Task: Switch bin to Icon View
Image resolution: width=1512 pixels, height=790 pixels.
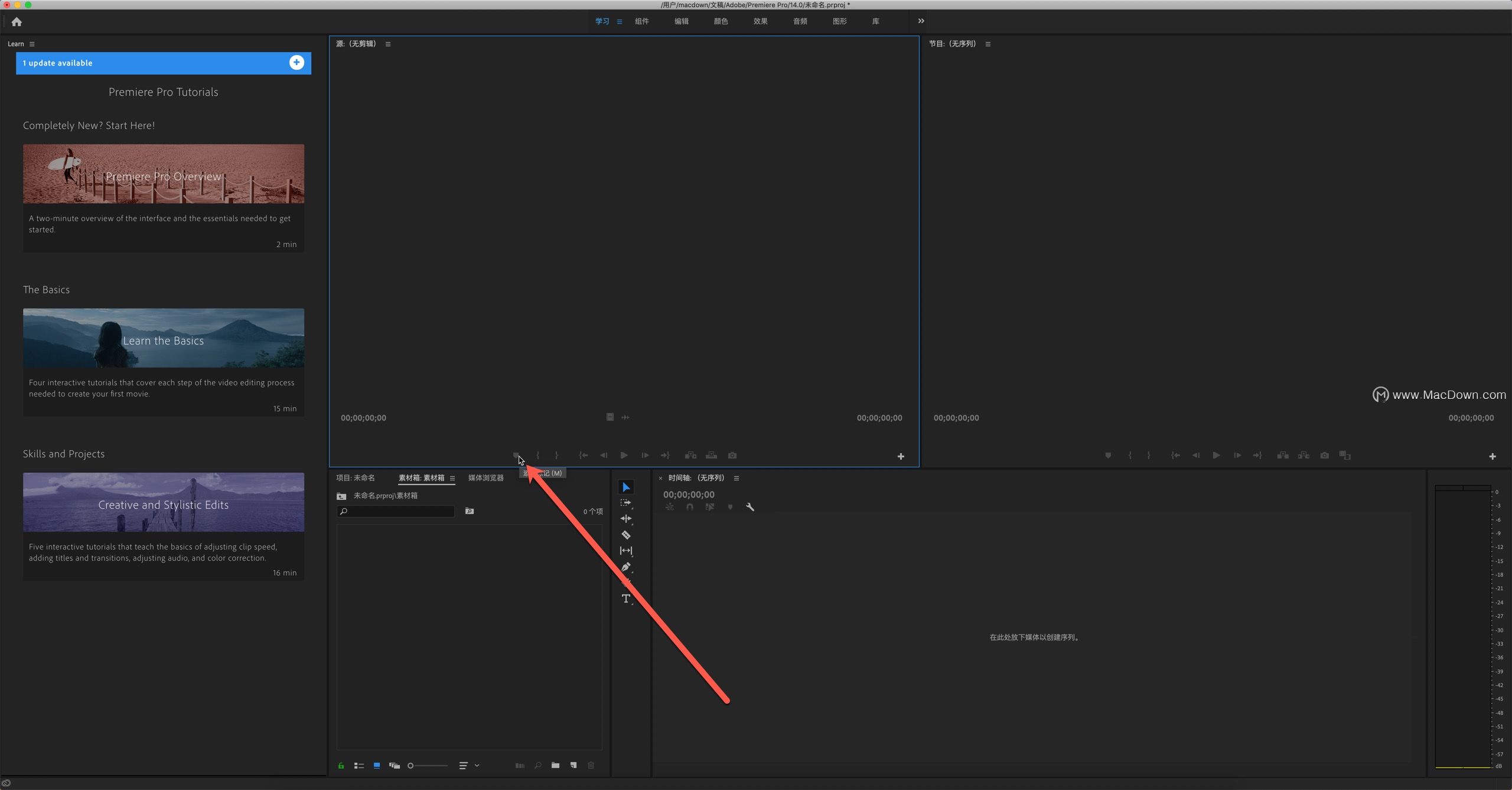Action: coord(377,766)
